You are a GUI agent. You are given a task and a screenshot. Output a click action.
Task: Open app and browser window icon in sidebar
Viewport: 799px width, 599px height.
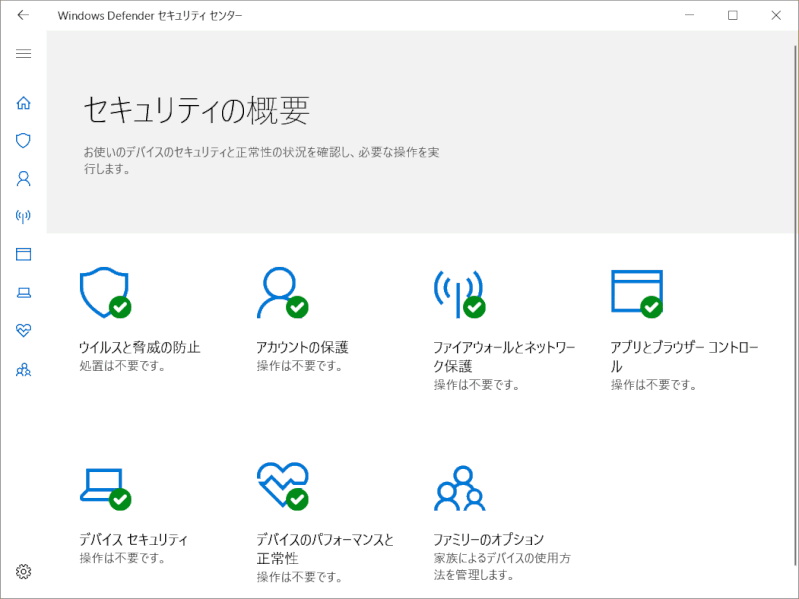pyautogui.click(x=23, y=254)
